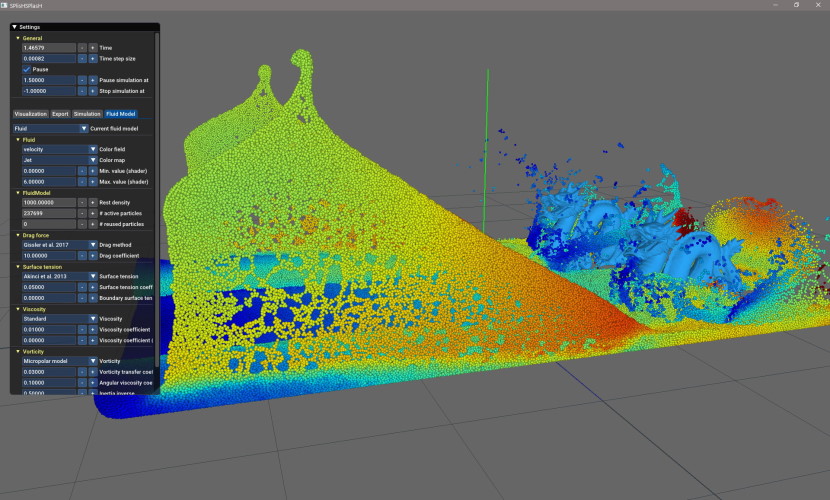Image resolution: width=830 pixels, height=500 pixels.
Task: Collapse the Surface tension section
Action: (x=17, y=266)
